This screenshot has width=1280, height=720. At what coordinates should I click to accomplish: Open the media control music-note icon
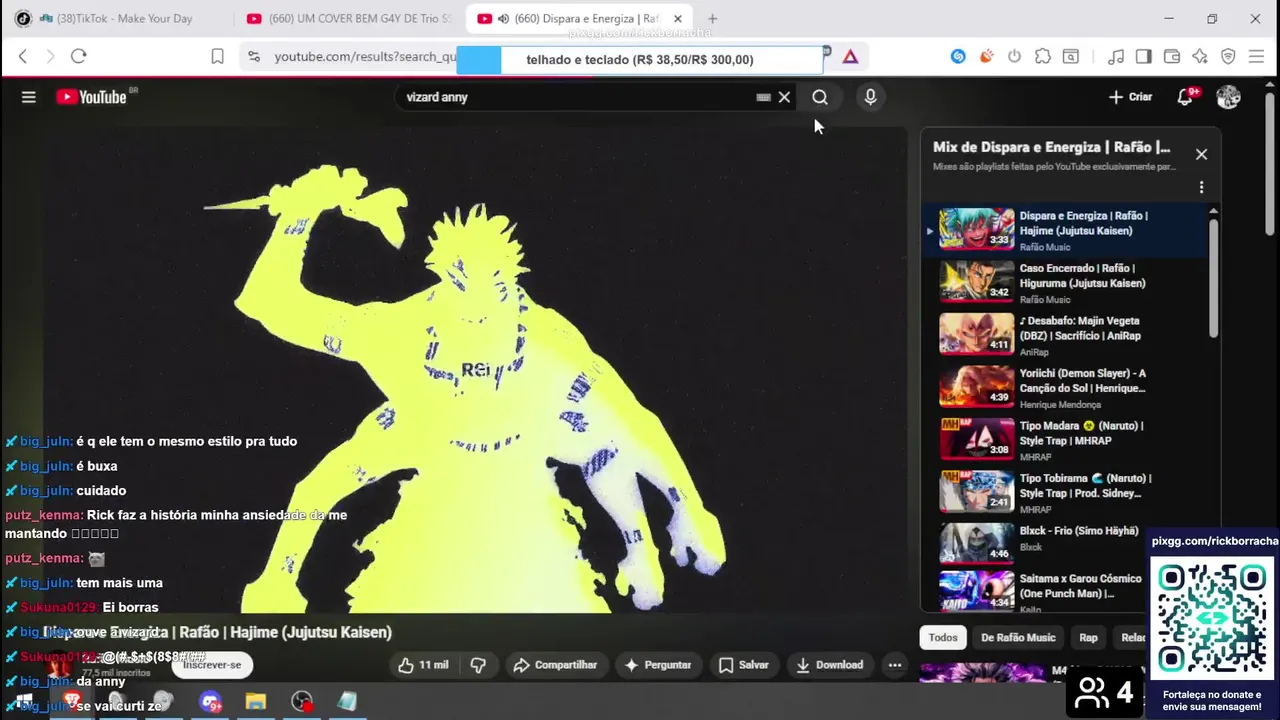click(1116, 57)
